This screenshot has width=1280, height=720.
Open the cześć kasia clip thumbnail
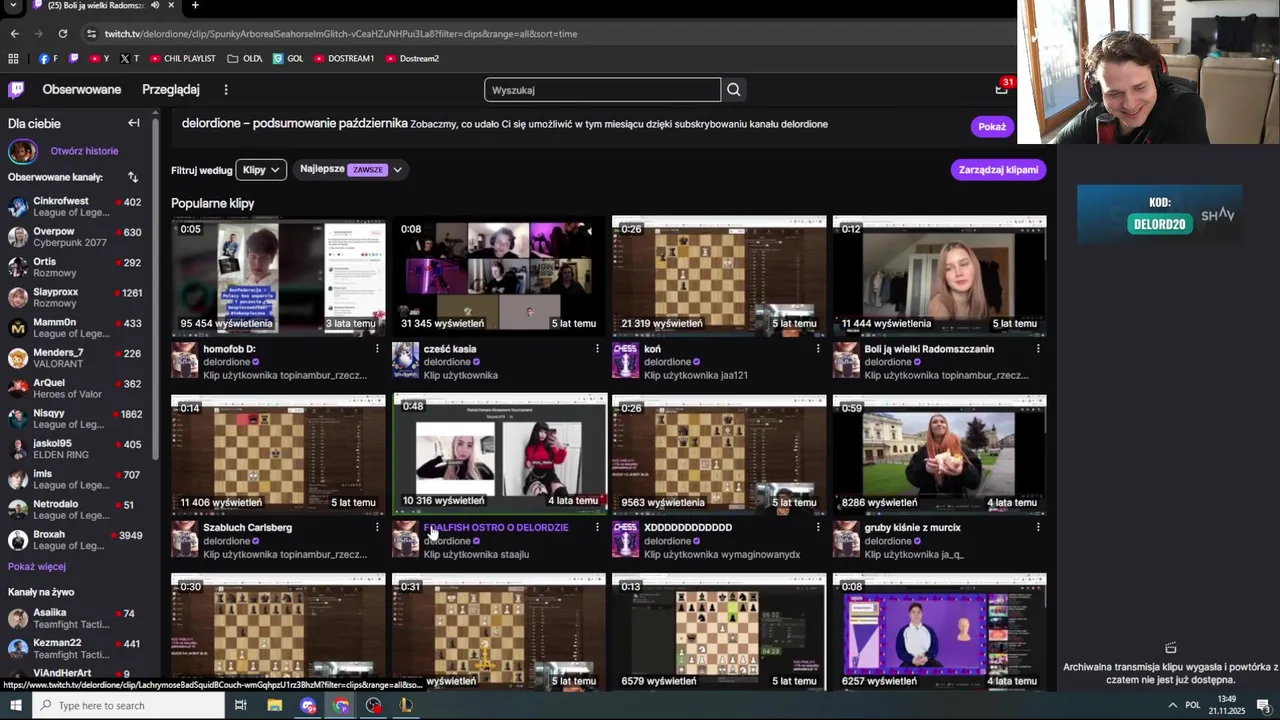[x=499, y=276]
